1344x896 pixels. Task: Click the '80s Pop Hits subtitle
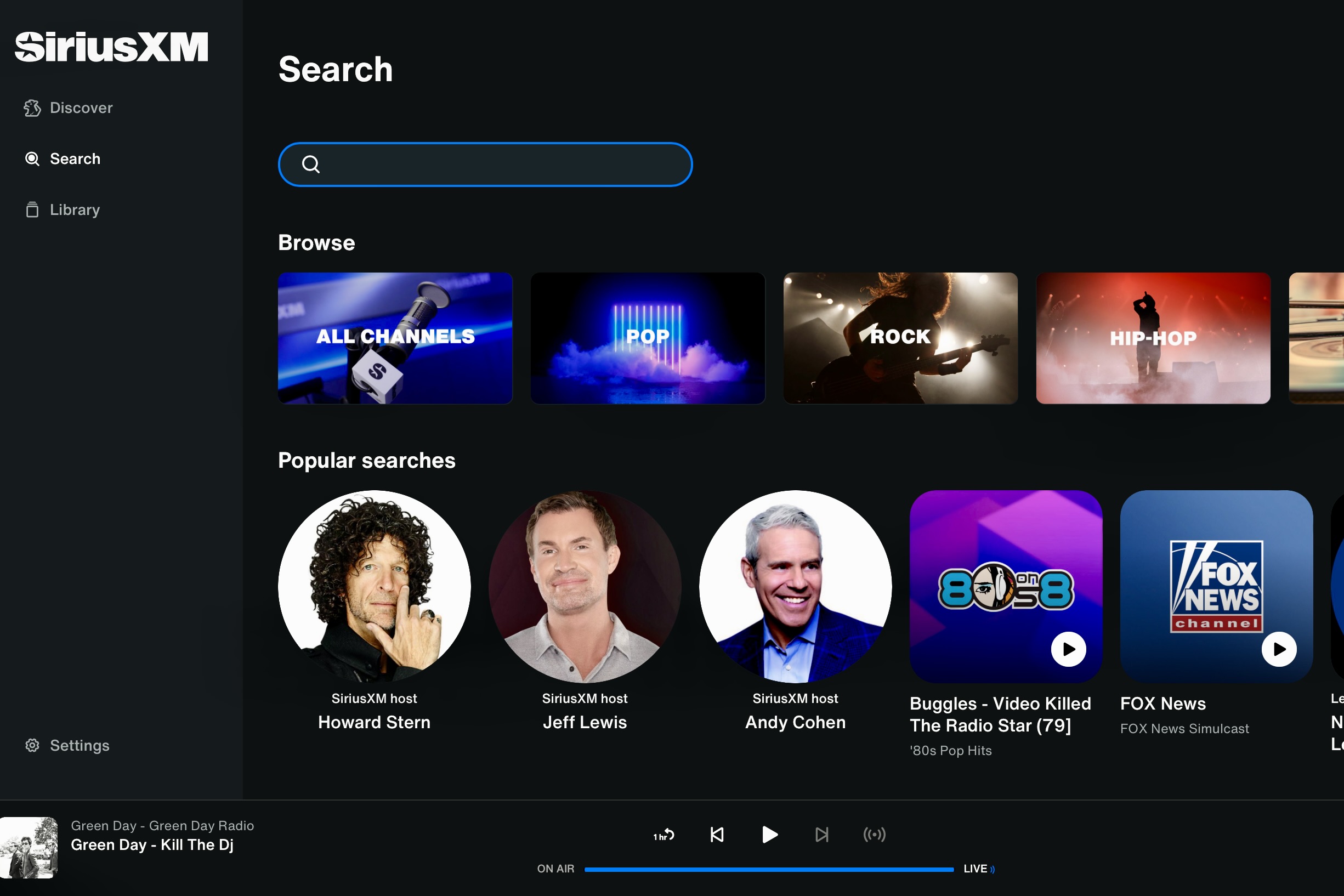point(951,750)
